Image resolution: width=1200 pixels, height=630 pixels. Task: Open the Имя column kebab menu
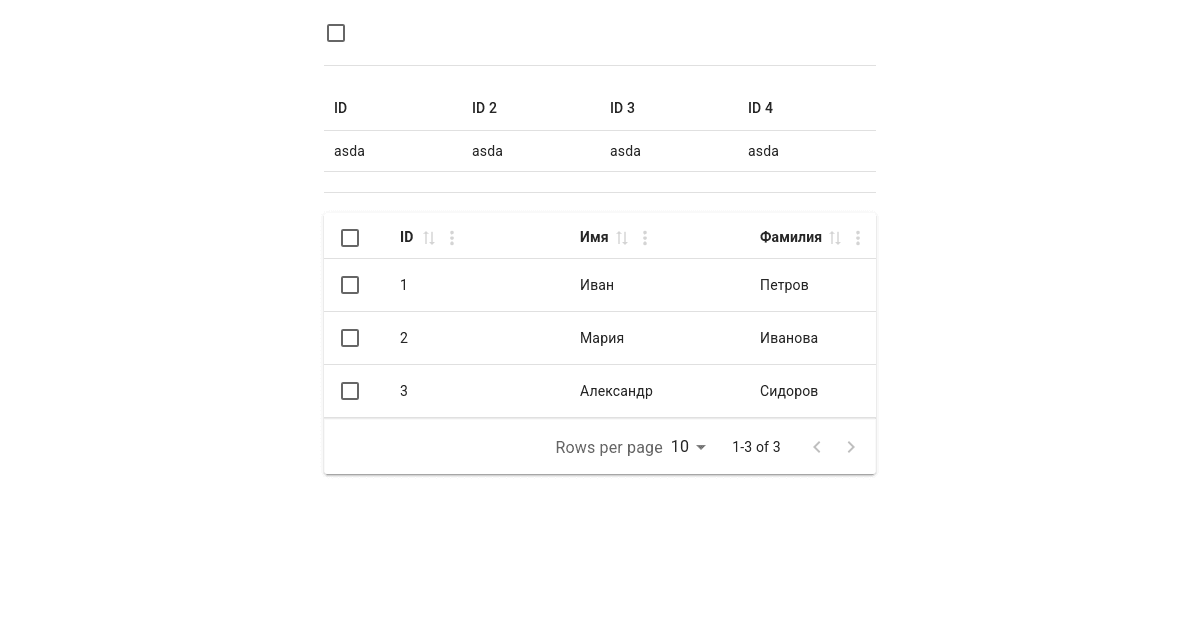pyautogui.click(x=645, y=238)
